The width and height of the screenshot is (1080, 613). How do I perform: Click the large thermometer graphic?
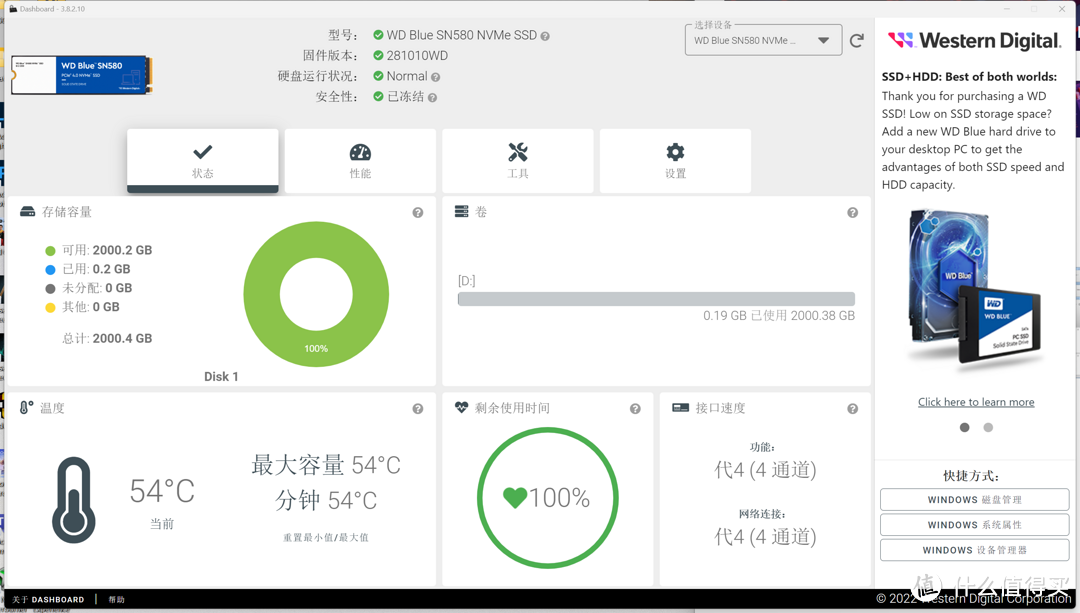coord(74,499)
